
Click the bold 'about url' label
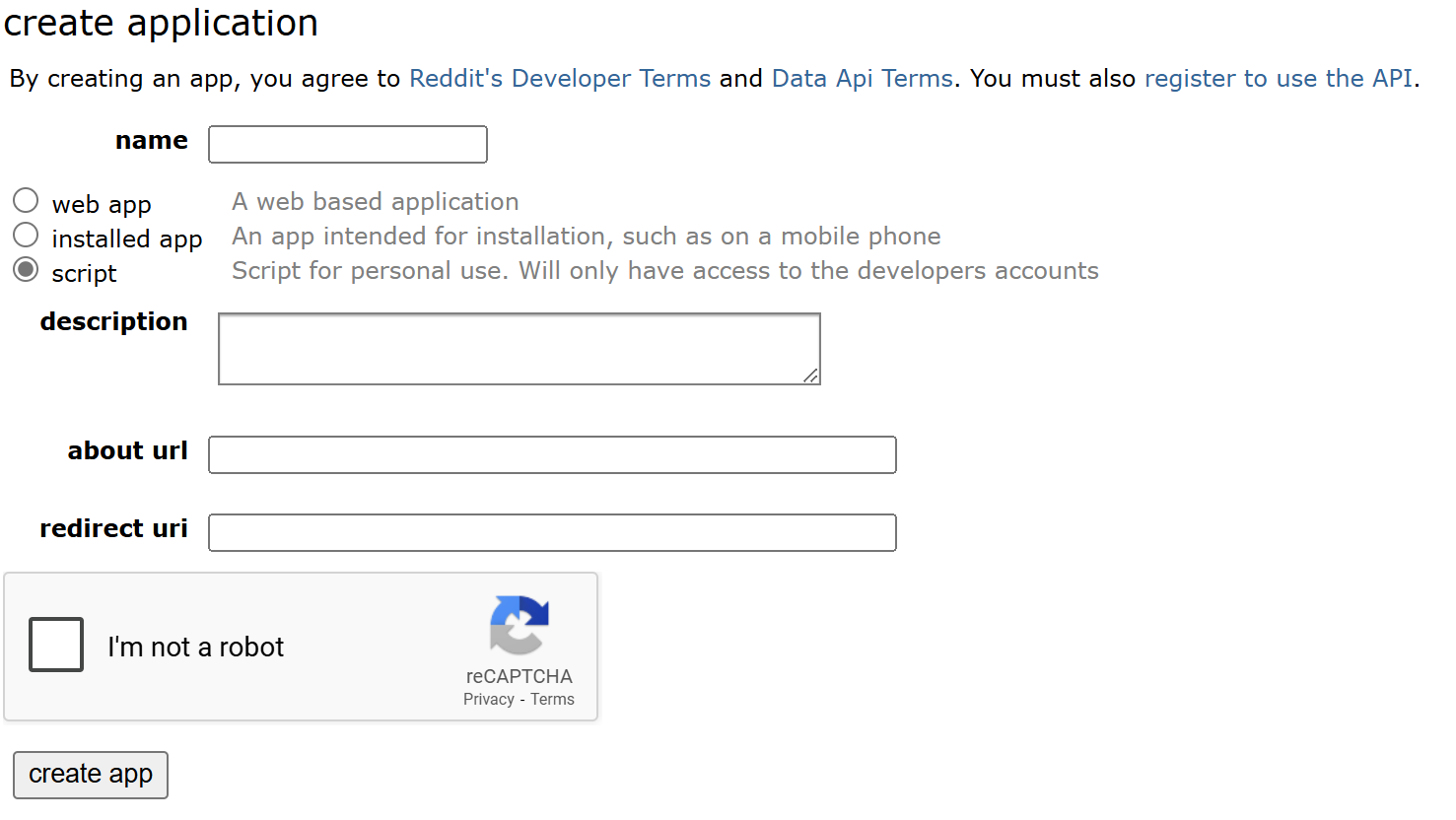coord(127,451)
